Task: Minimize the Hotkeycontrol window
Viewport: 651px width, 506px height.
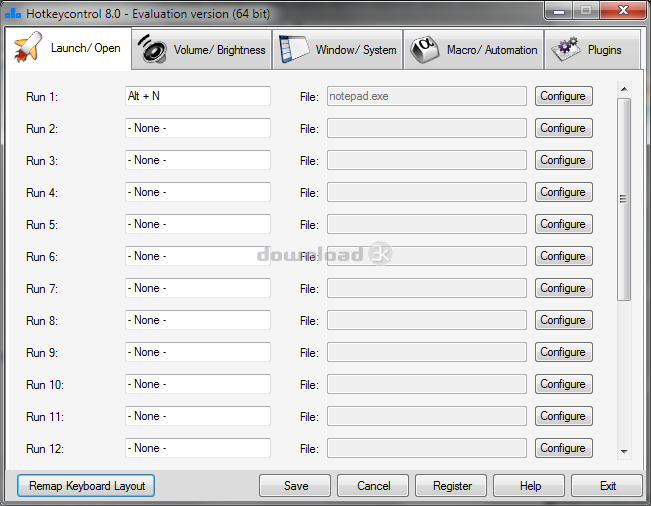Action: [559, 11]
